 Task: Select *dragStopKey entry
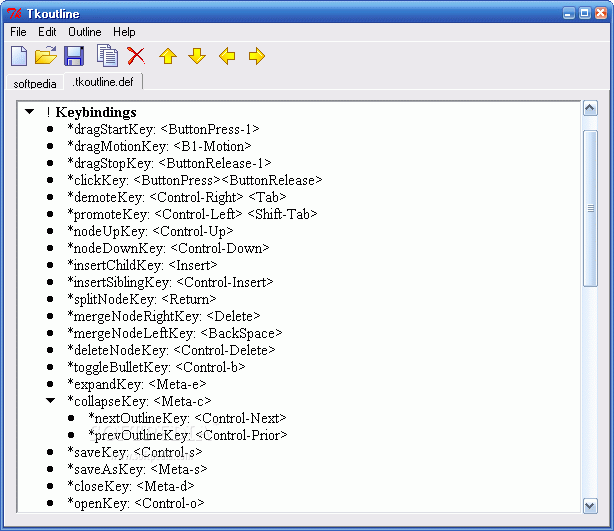(170, 163)
